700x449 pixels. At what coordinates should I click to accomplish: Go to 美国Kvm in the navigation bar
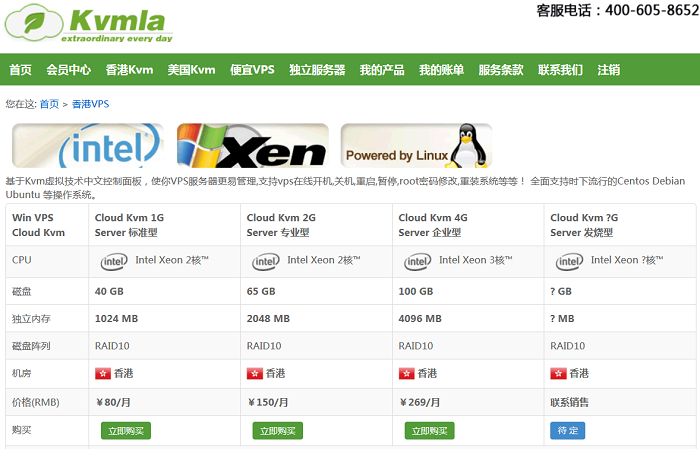[192, 70]
